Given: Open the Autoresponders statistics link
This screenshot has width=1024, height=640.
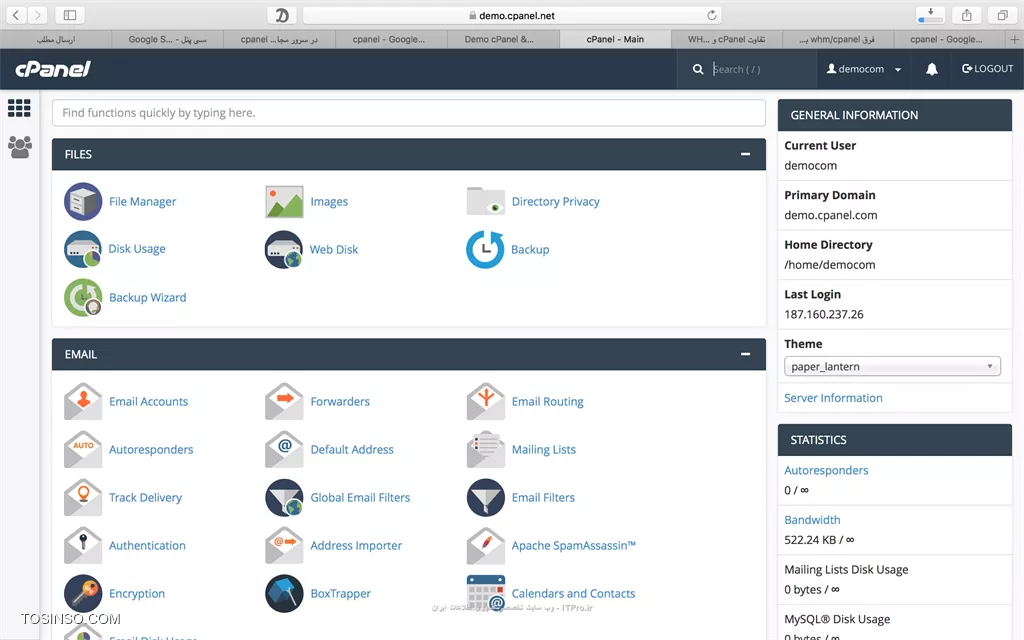Looking at the screenshot, I should pos(826,470).
